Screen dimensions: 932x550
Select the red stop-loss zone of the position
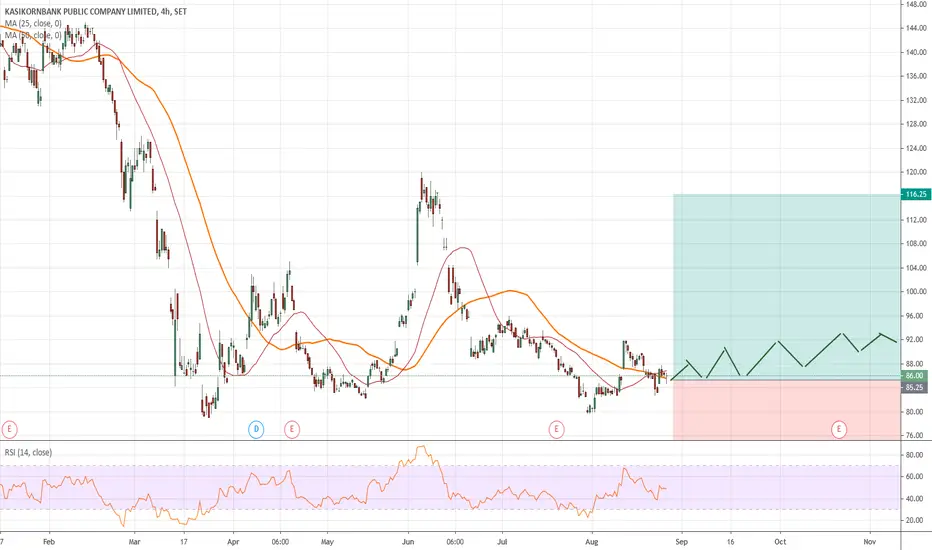tap(786, 410)
